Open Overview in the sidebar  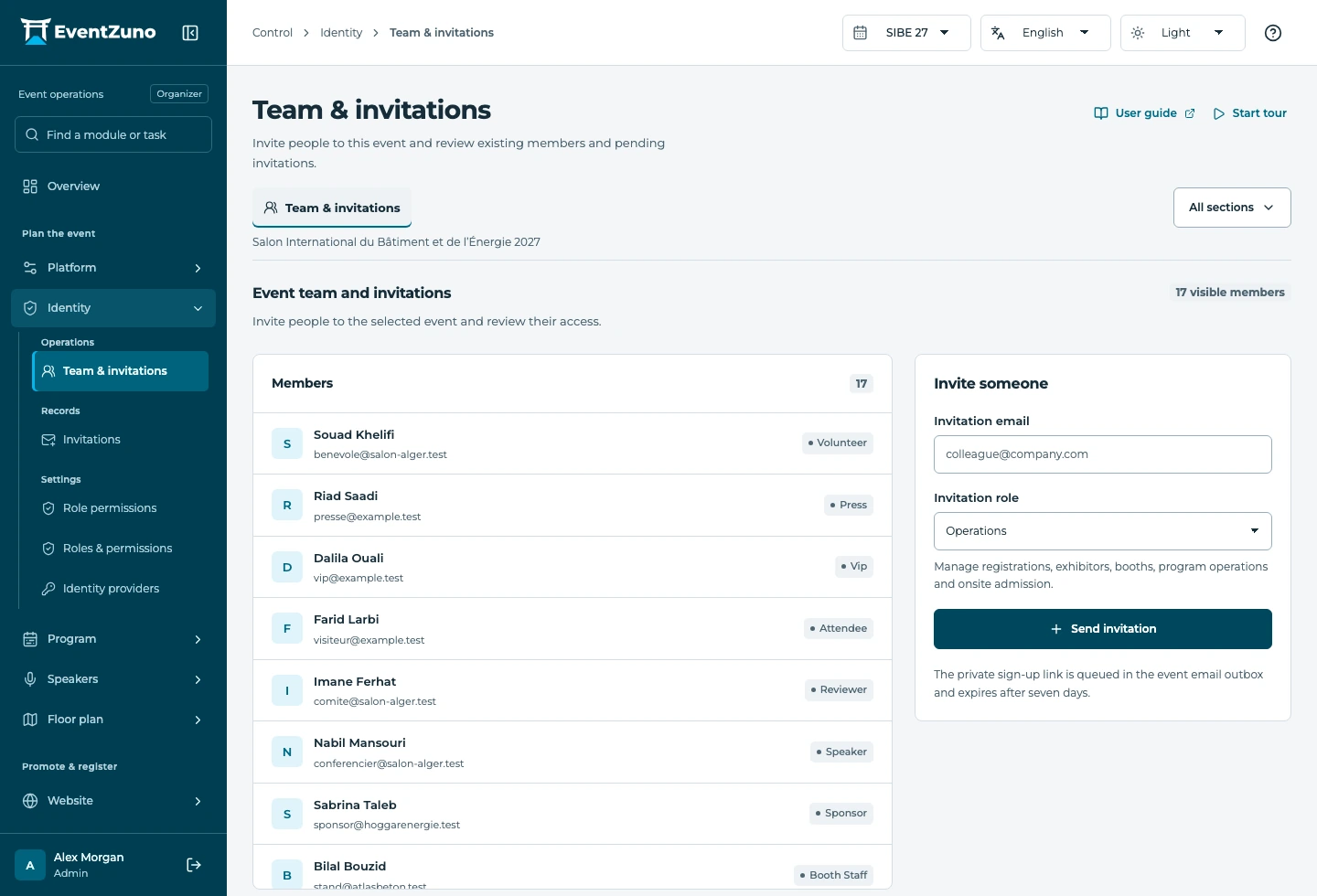(113, 187)
